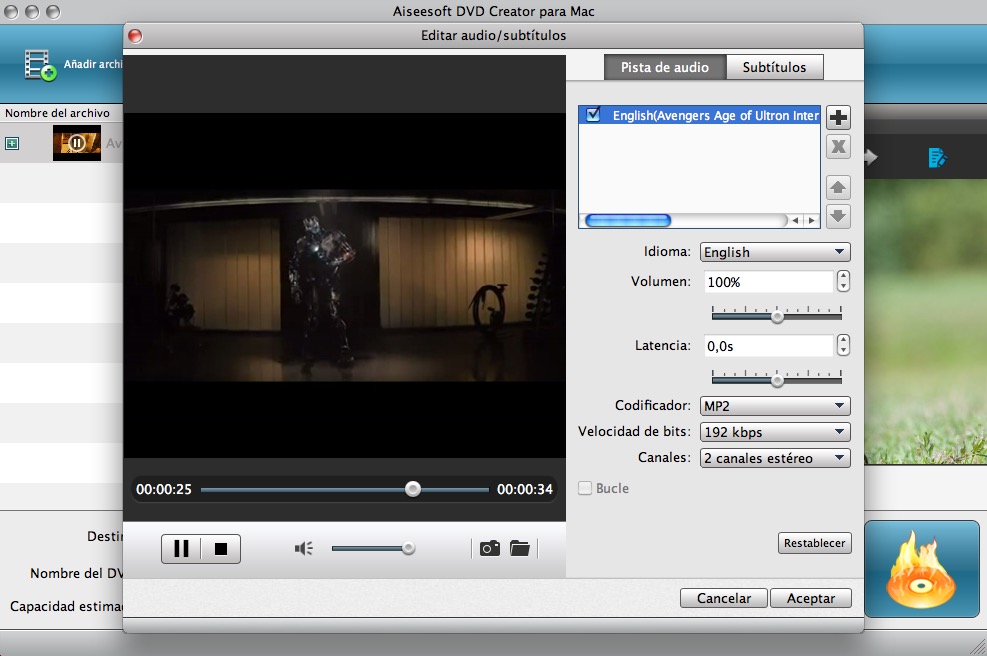Pause the video preview
Viewport: 987px width, 656px height.
pos(181,548)
